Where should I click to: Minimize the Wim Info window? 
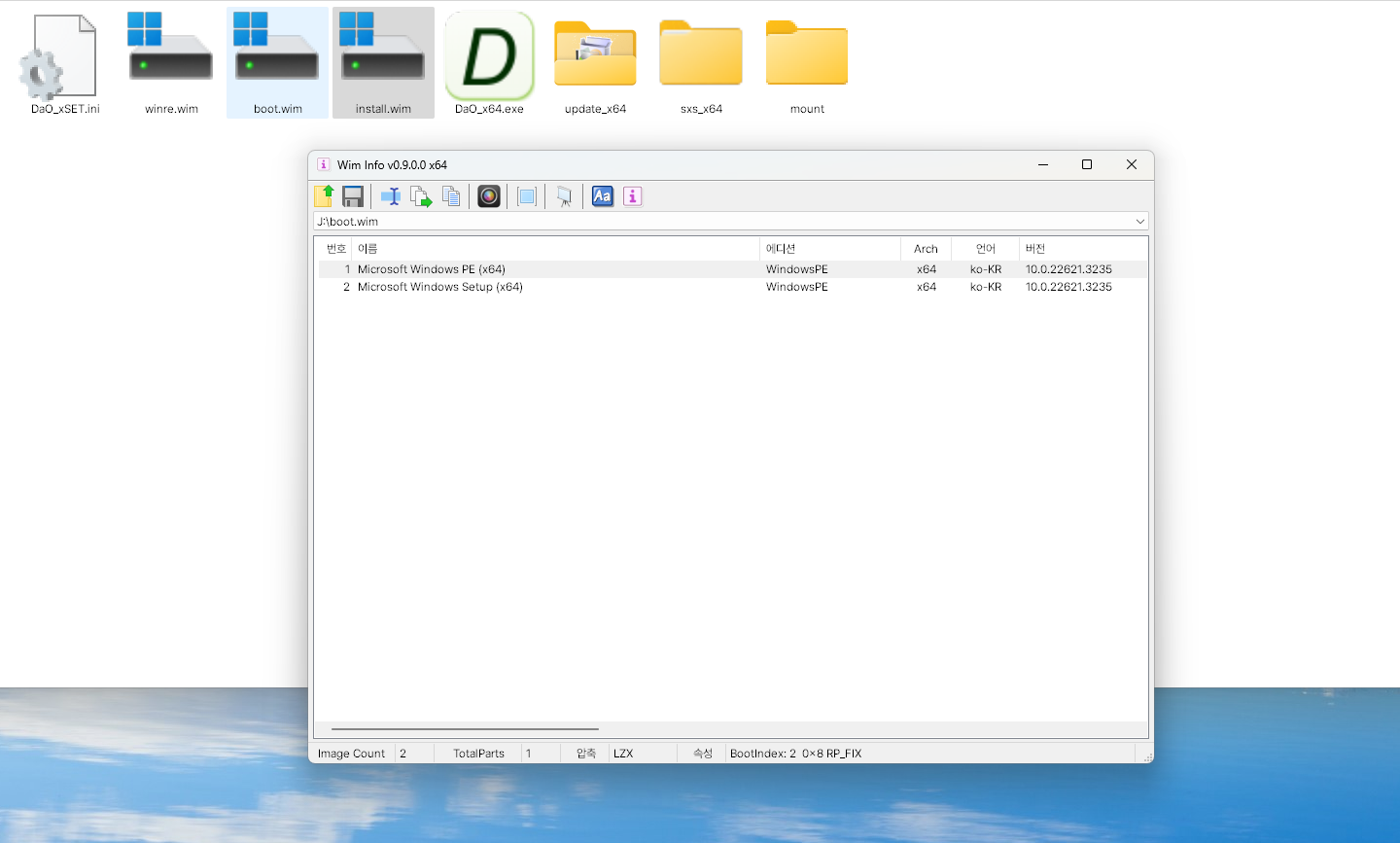point(1043,165)
